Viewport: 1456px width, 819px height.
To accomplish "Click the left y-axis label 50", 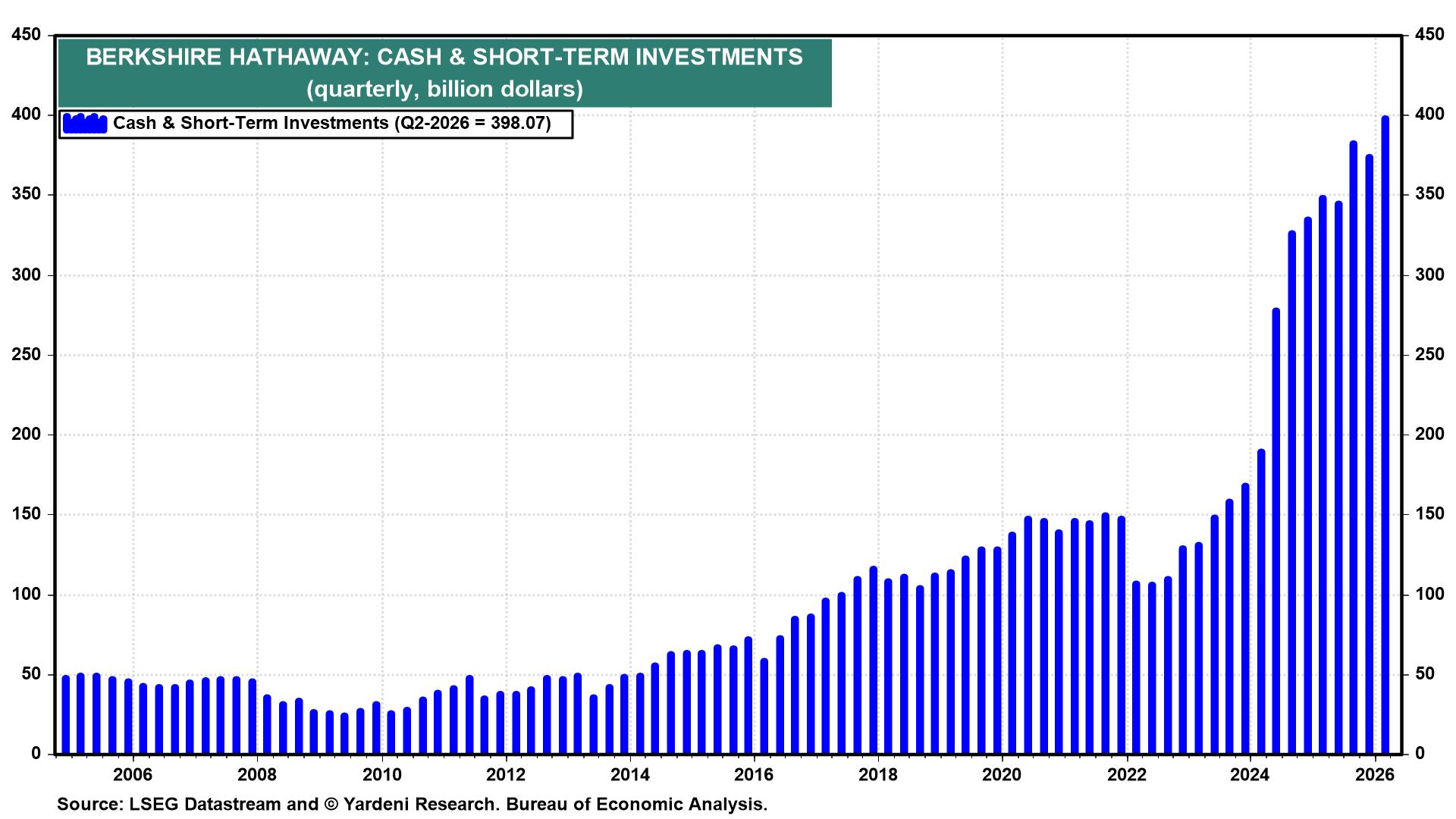I will [31, 674].
